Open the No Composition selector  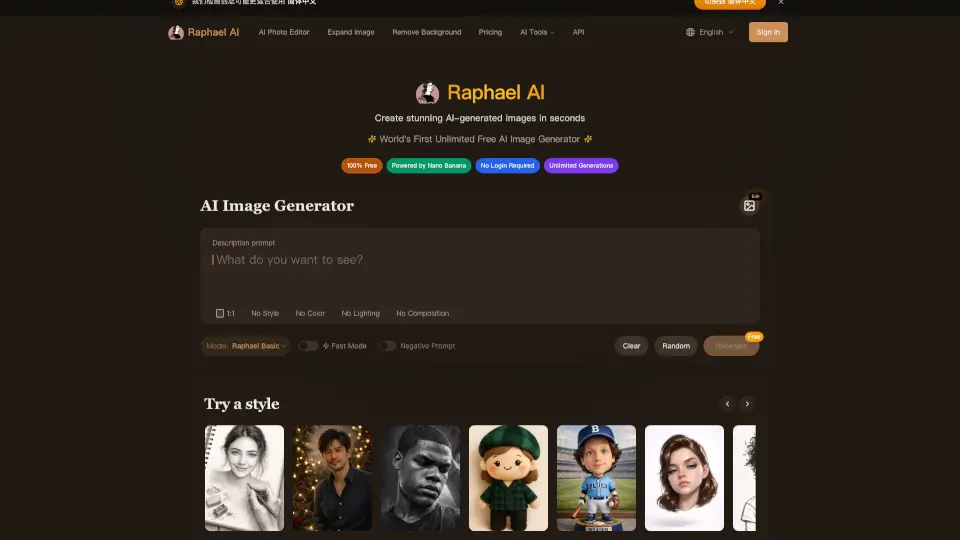click(x=422, y=313)
